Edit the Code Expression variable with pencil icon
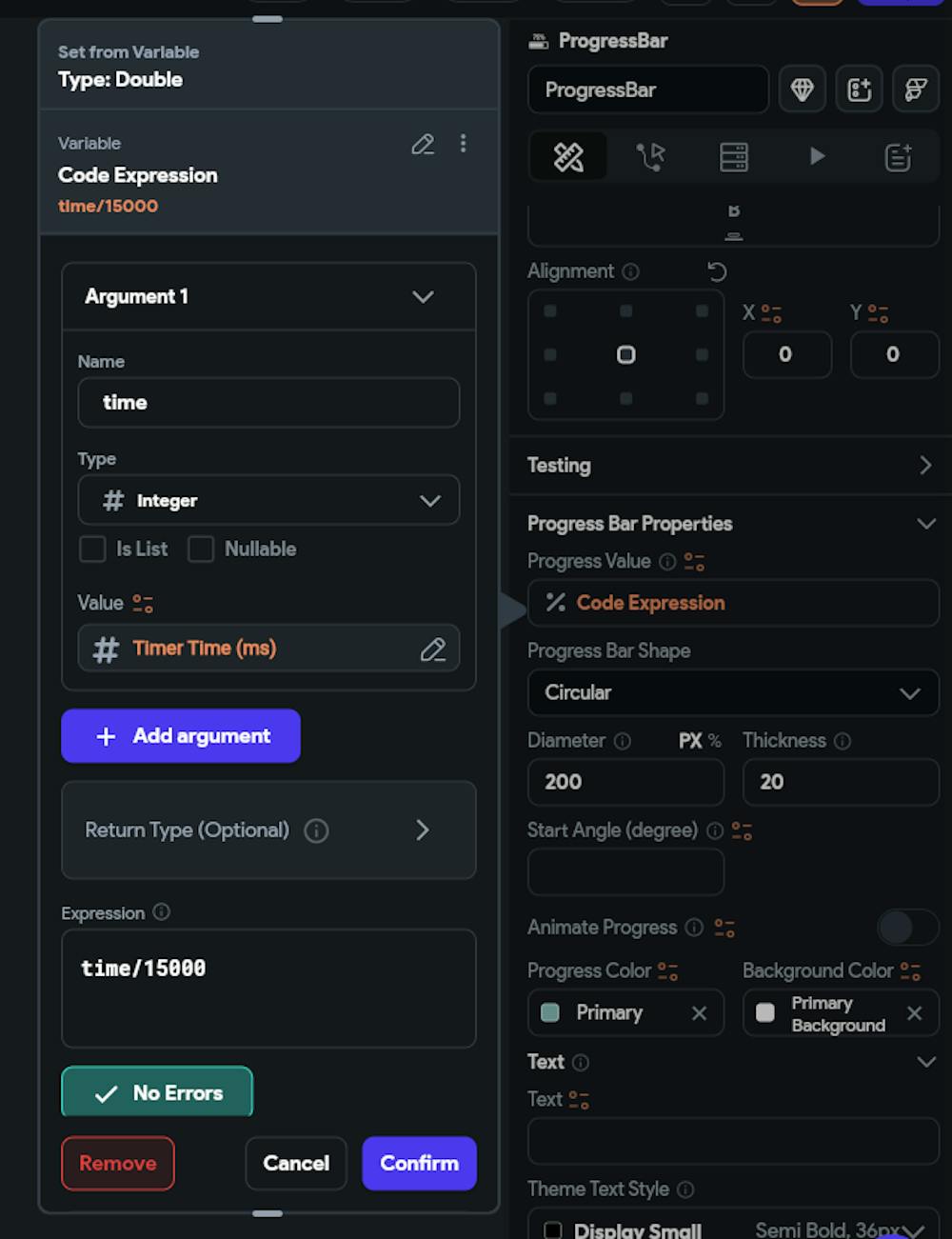 423,144
